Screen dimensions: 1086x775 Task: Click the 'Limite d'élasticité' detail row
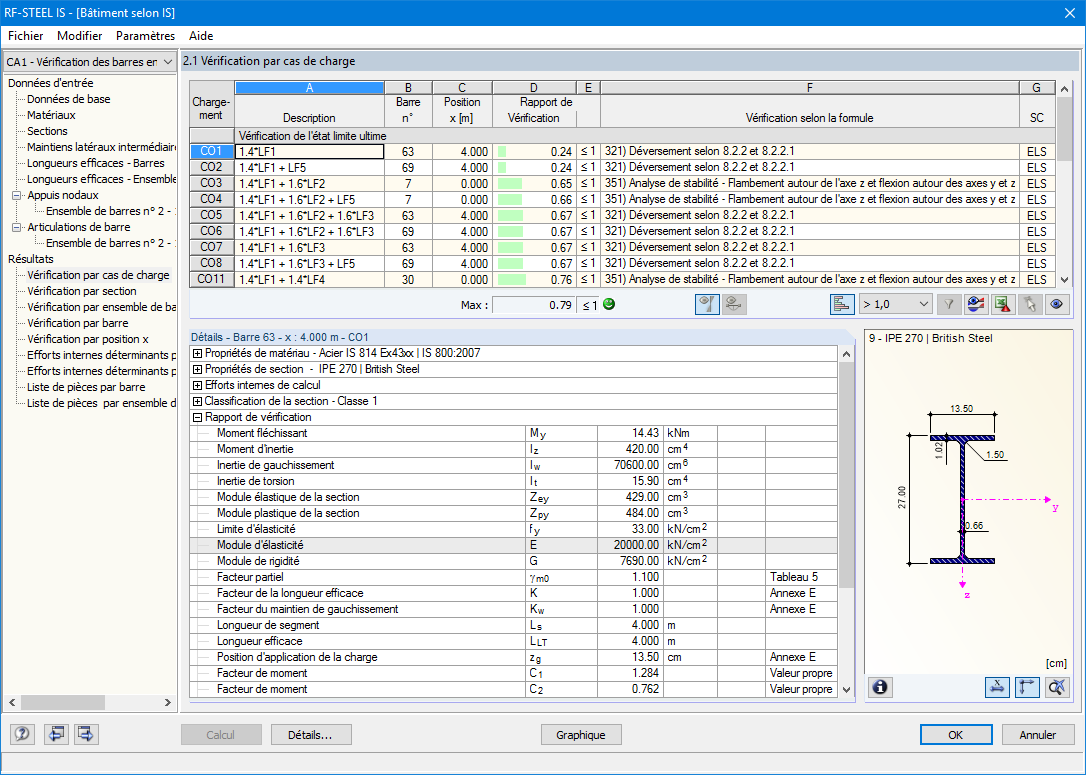pyautogui.click(x=513, y=529)
